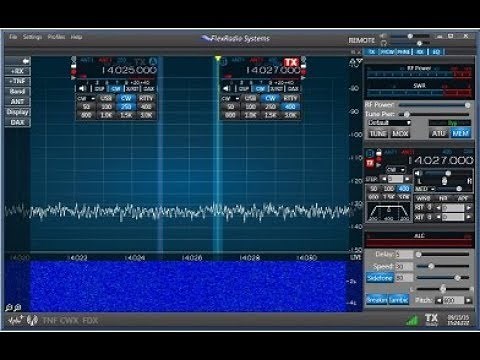Screen dimensions: 480x360
Task: Mute slice B speaker icon on panadapter
Action: [227, 89]
